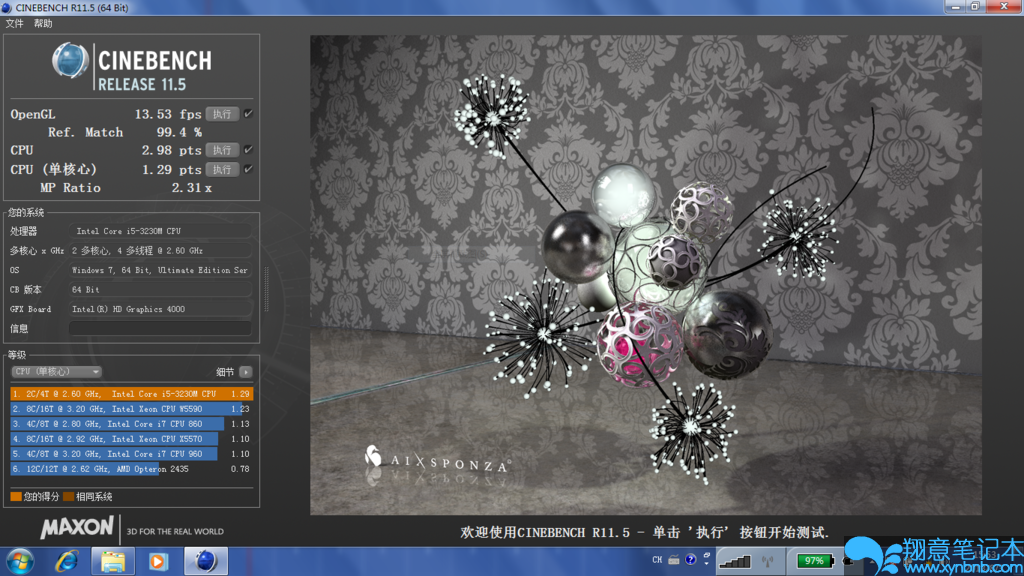Click the 信息 input field

(x=161, y=328)
